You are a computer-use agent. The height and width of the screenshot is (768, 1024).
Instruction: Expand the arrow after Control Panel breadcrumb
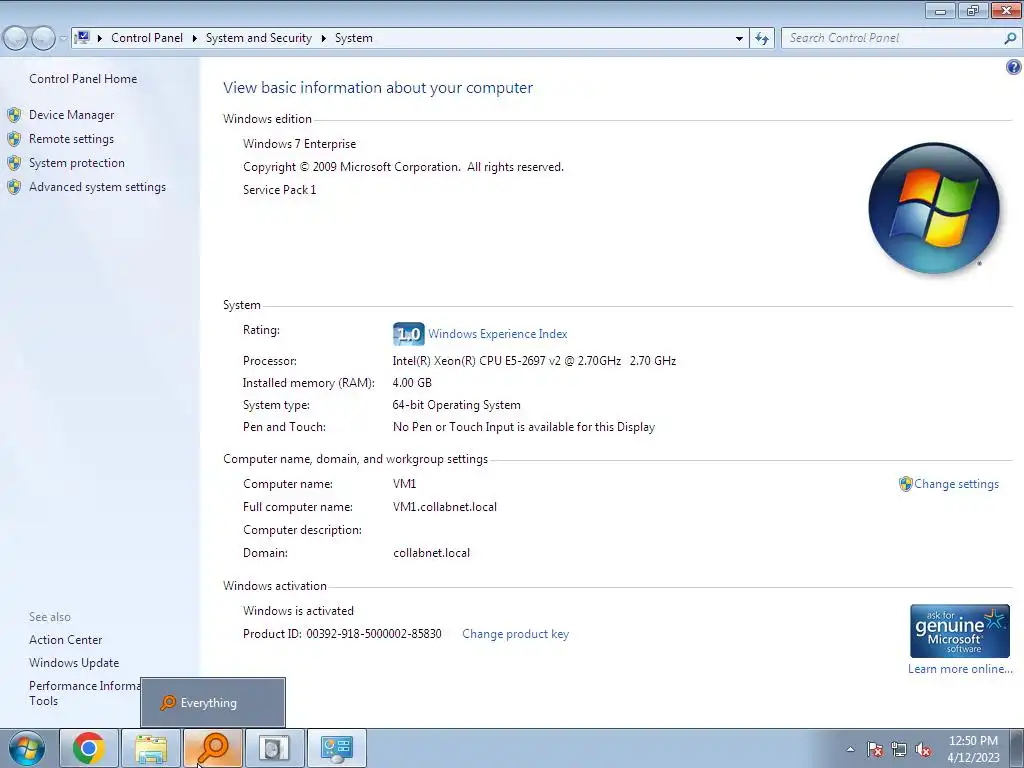(x=195, y=38)
